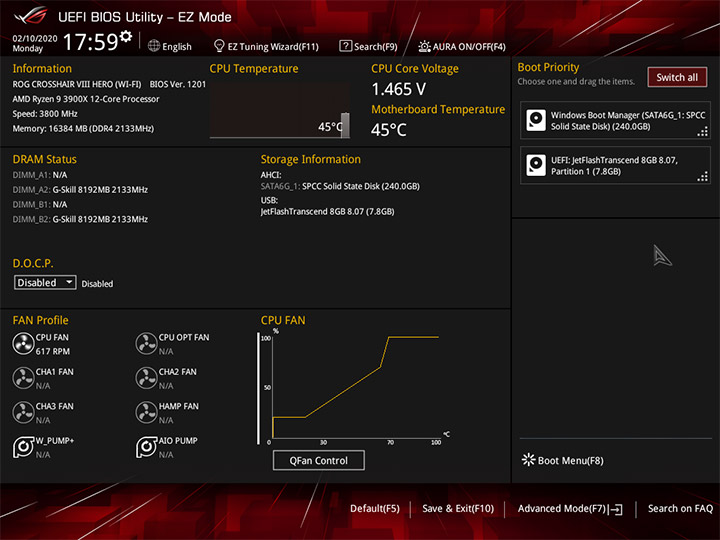720x540 pixels.
Task: Click SATA6G_1 SPCC Solid State Disk entry
Action: 340,186
